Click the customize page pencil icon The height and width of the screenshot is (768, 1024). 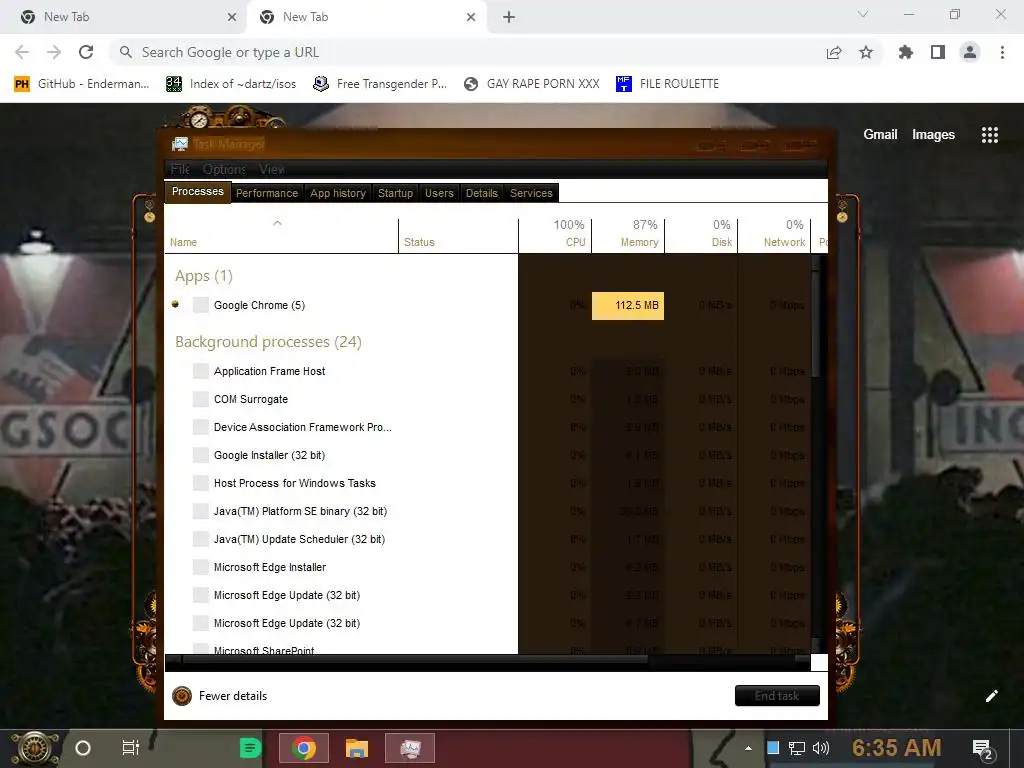tap(991, 696)
